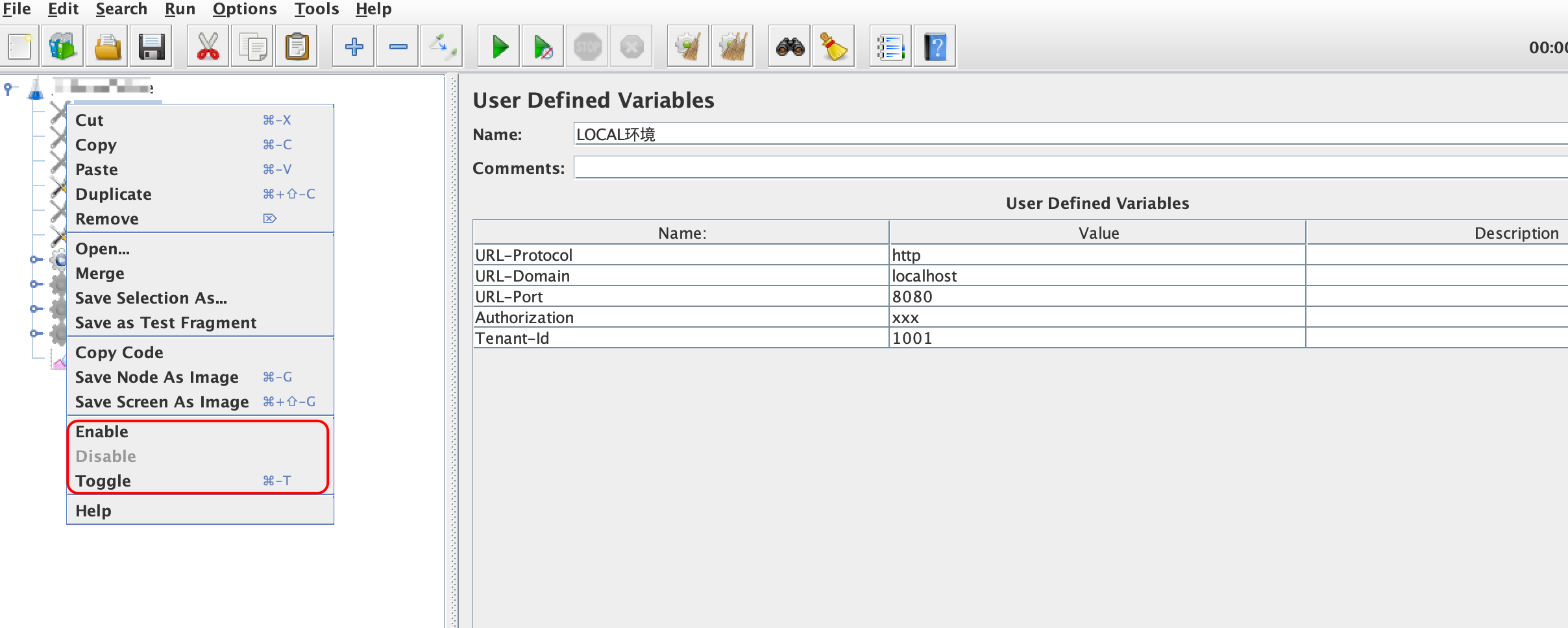Screen dimensions: 1568x628
Task: Select Save Selection As... option
Action: coord(201,298)
